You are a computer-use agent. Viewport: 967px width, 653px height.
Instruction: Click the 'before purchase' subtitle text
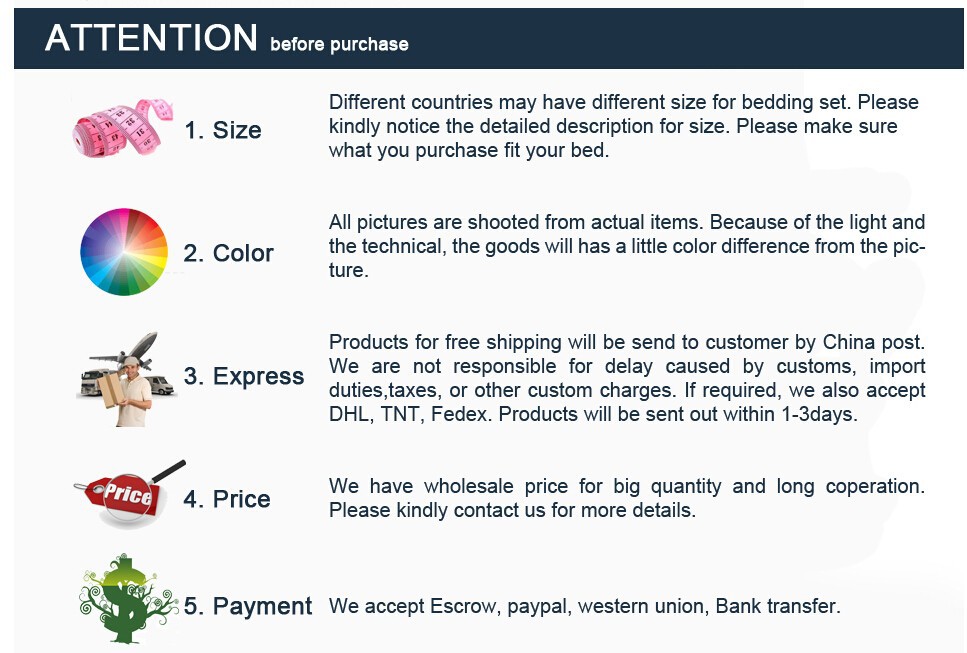[x=339, y=44]
